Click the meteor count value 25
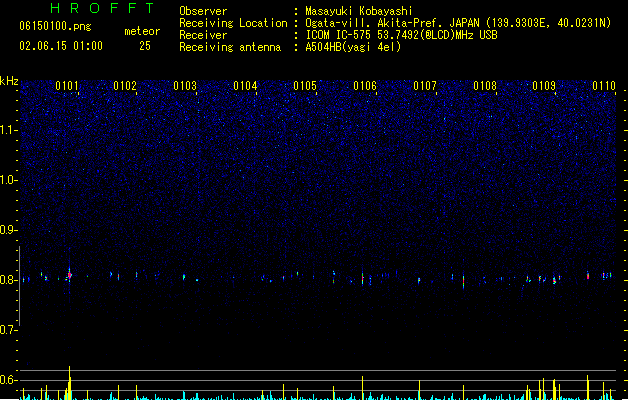The height and width of the screenshot is (400, 629). pyautogui.click(x=145, y=46)
